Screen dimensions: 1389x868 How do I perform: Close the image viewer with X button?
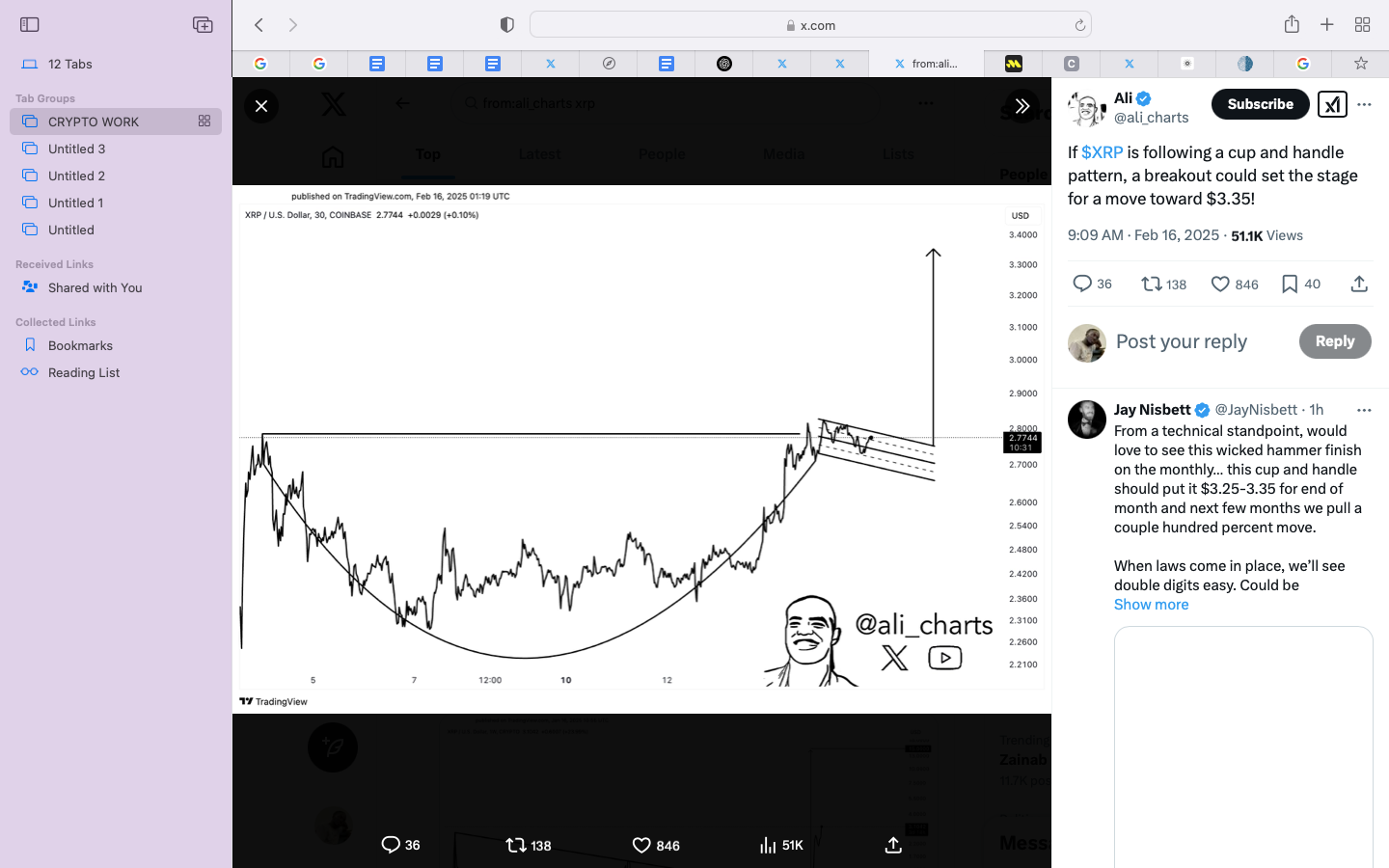coord(261,106)
